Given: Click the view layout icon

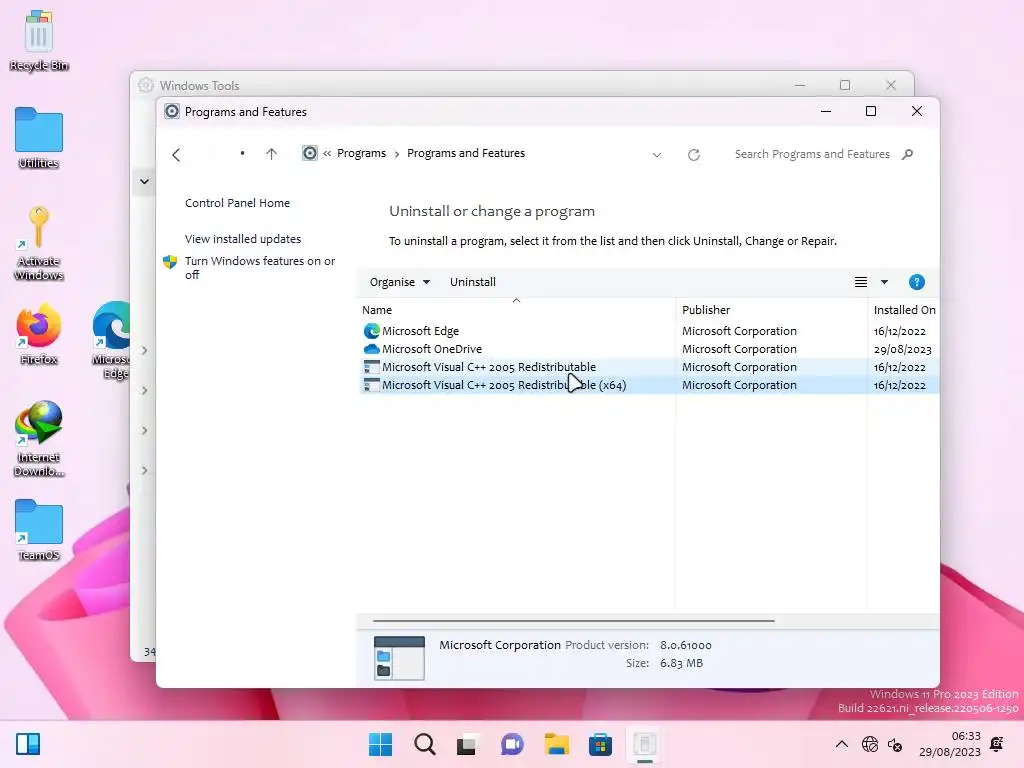Looking at the screenshot, I should [x=861, y=282].
